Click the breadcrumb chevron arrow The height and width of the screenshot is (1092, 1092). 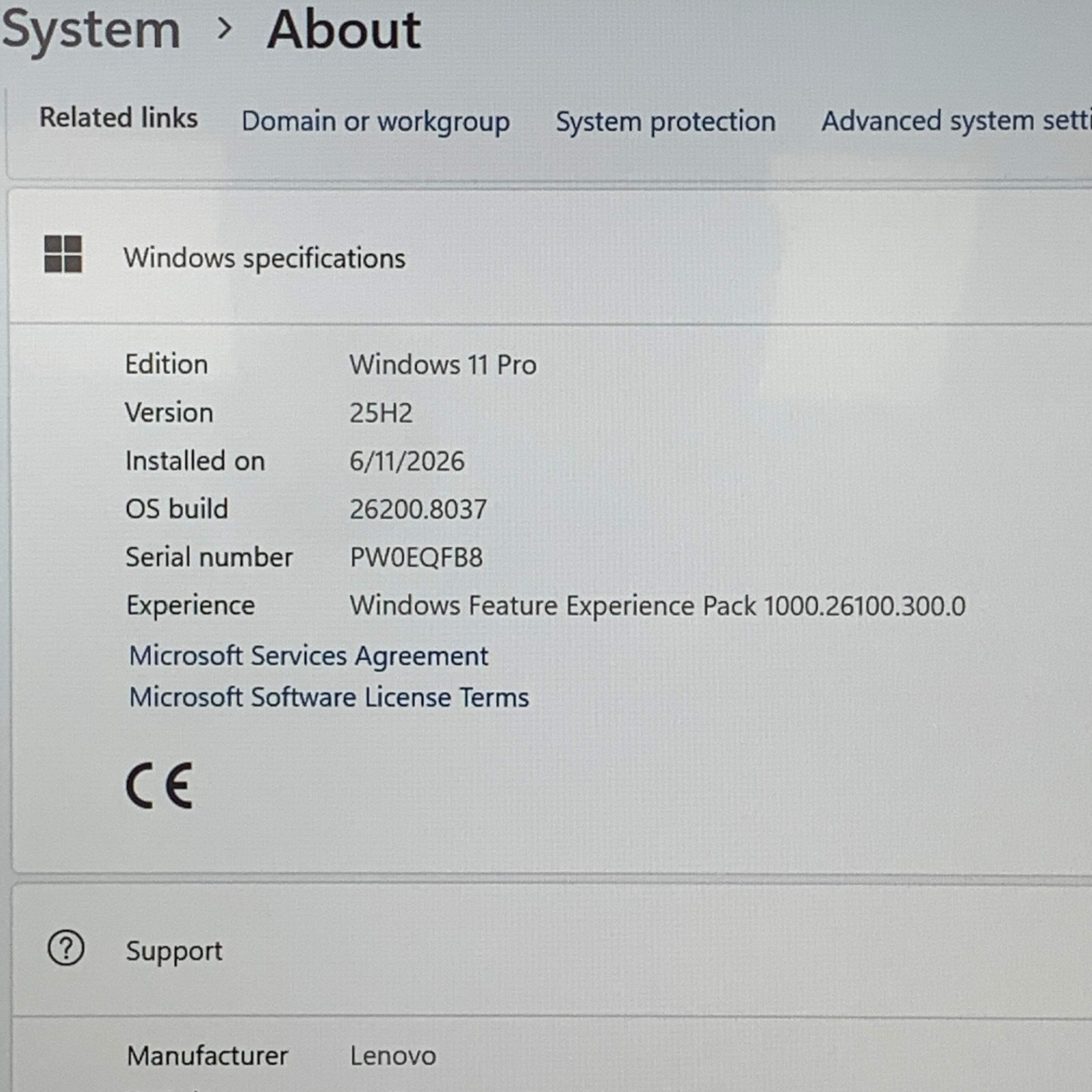pos(224,29)
